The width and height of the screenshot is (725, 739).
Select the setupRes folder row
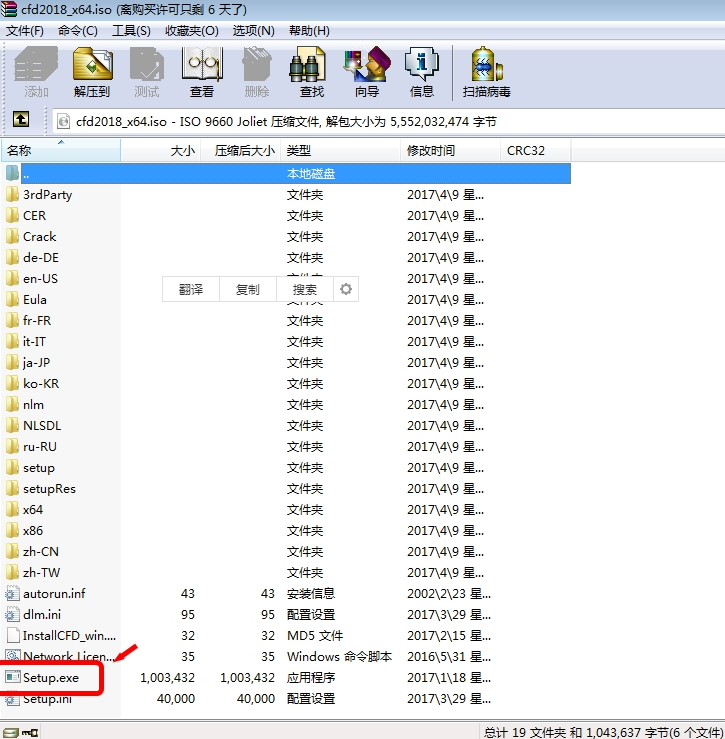pyautogui.click(x=286, y=488)
